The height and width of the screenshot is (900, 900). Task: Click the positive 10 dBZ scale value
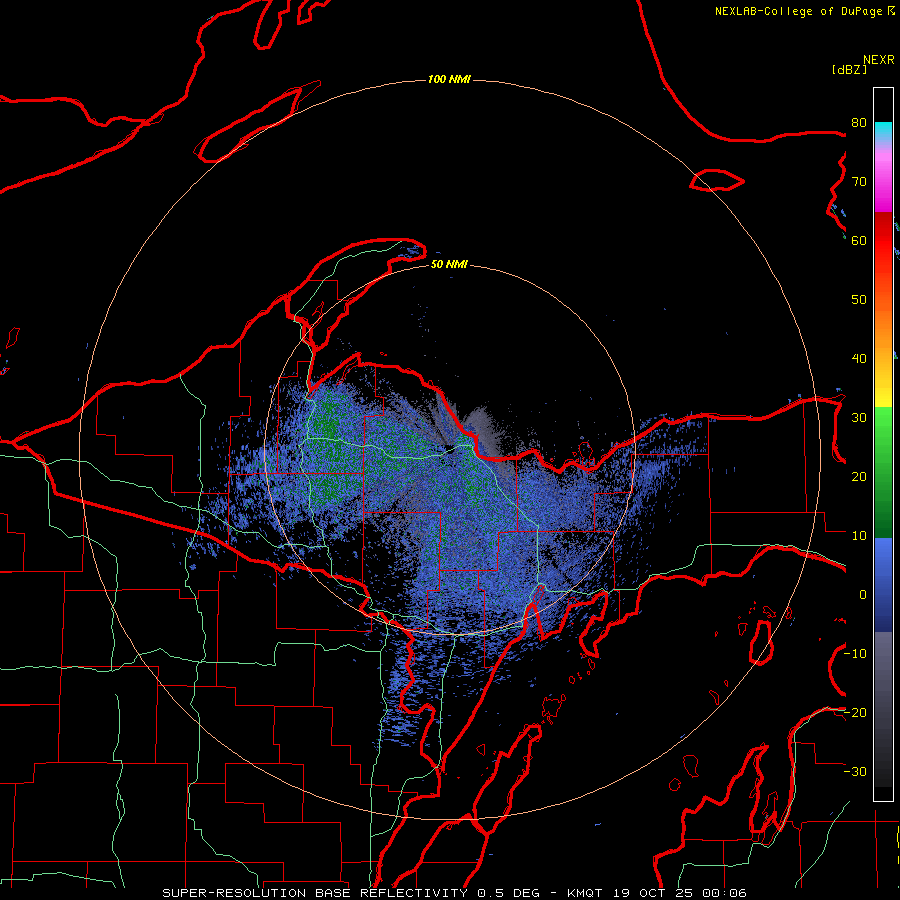(x=859, y=536)
